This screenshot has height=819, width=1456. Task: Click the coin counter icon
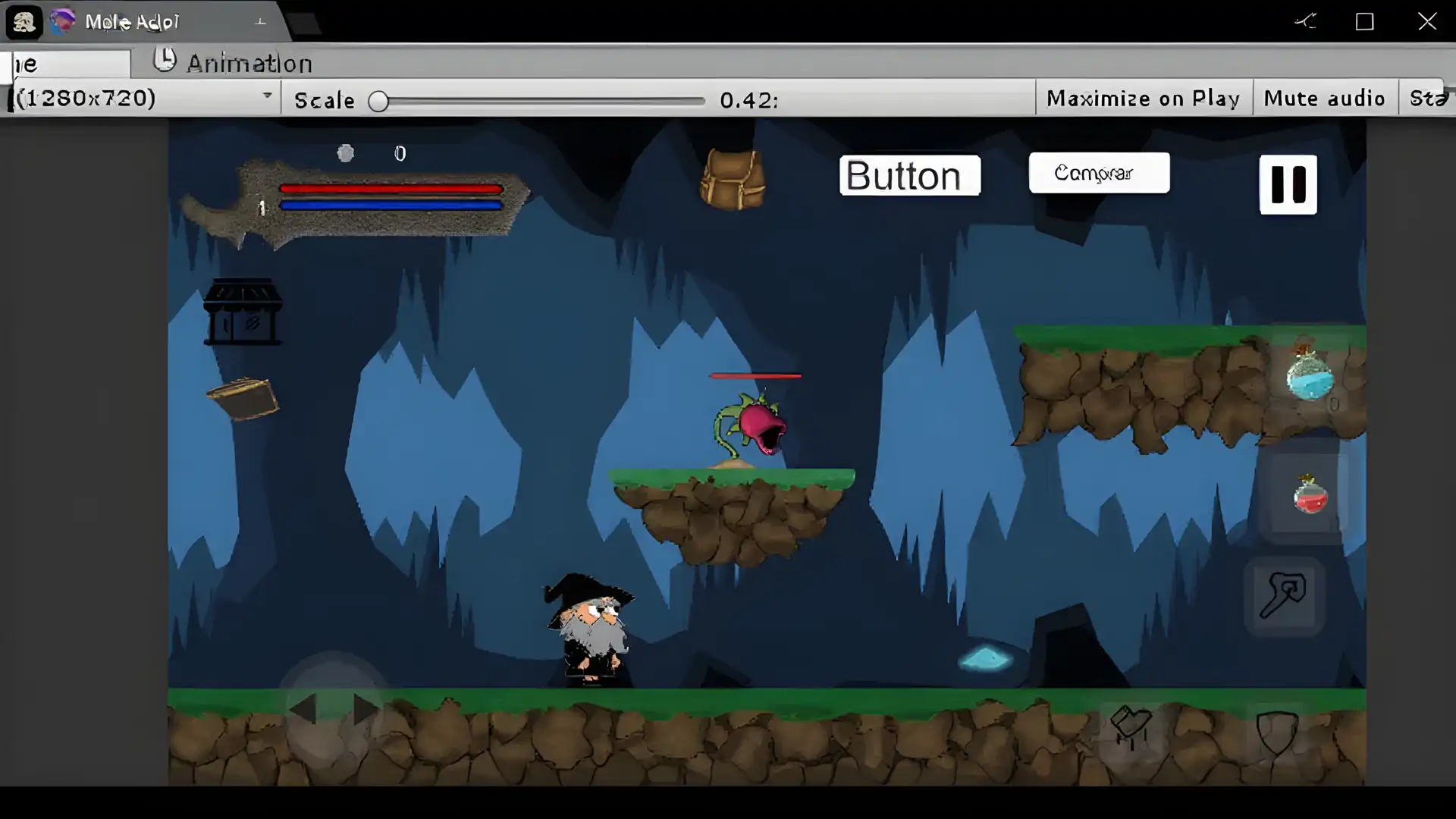tap(346, 153)
